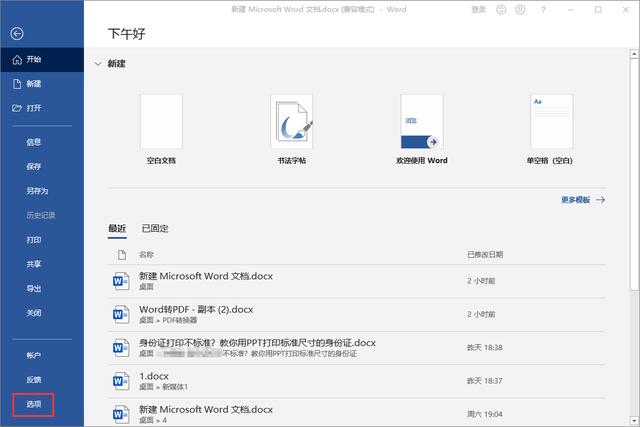The height and width of the screenshot is (427, 640).
Task: Open the 1.docx file name
Action: tap(154, 376)
